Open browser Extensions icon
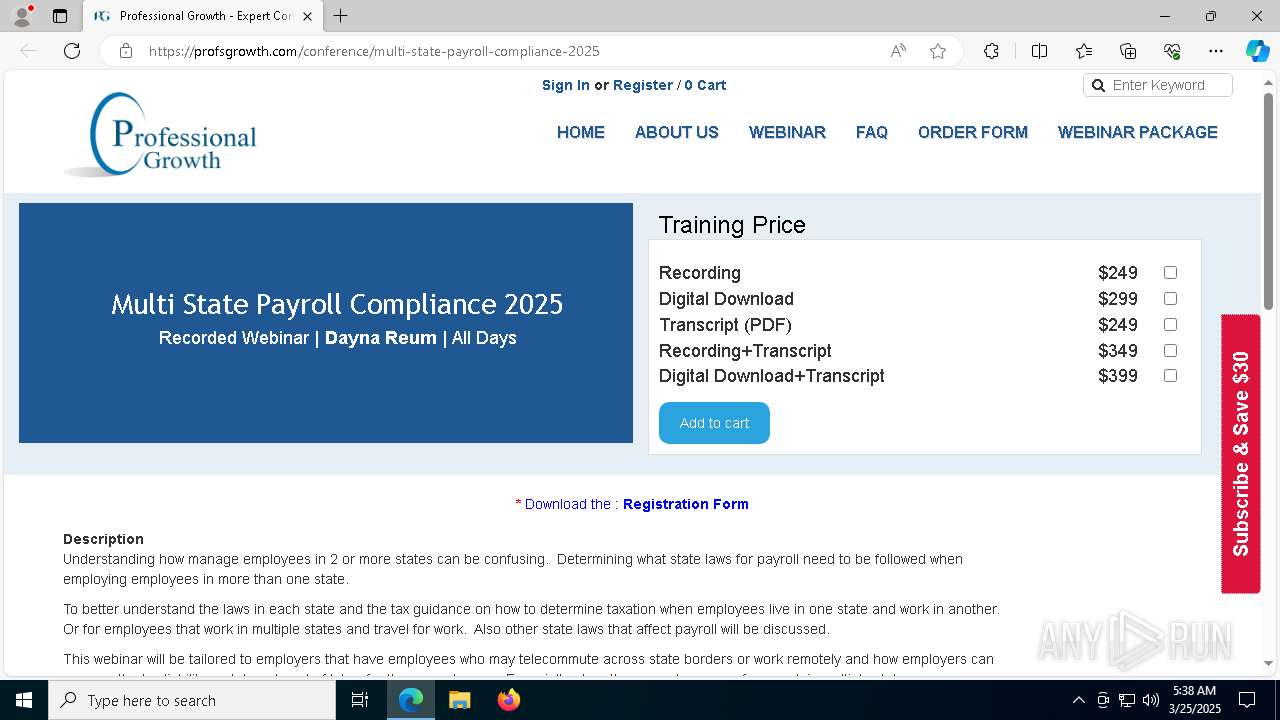This screenshot has height=720, width=1280. click(x=991, y=51)
